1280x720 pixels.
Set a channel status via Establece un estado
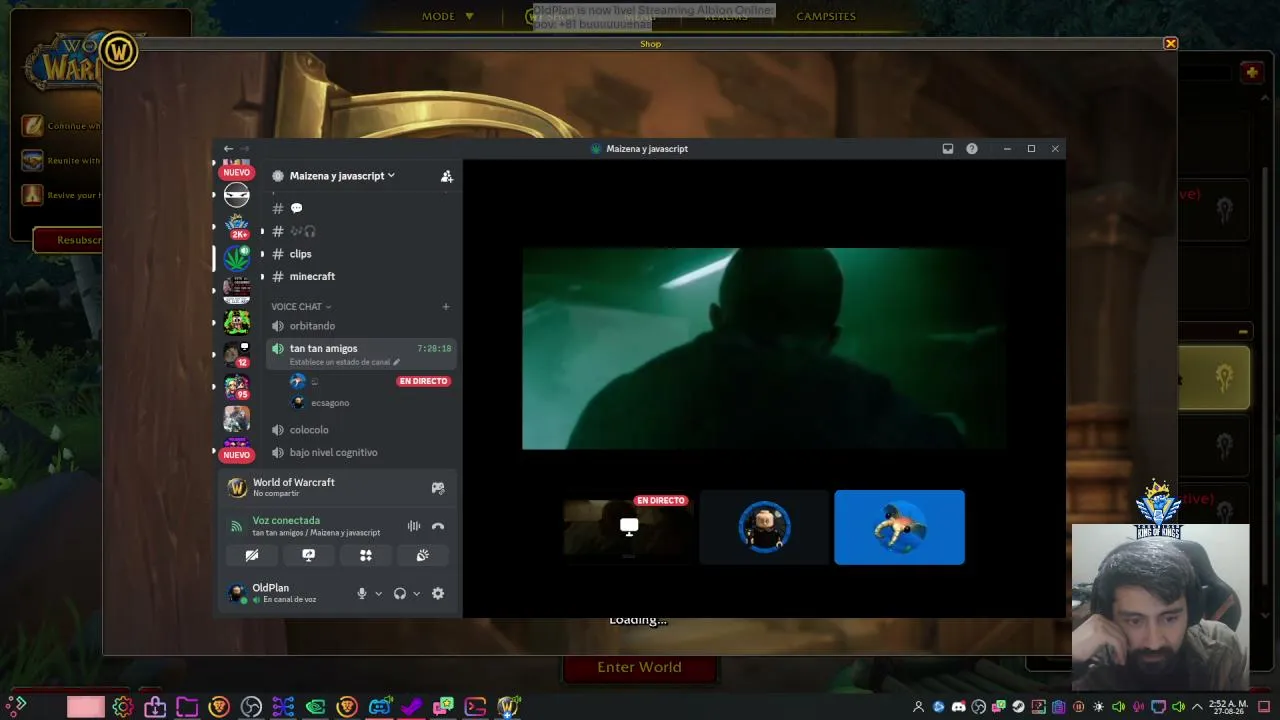click(x=344, y=362)
